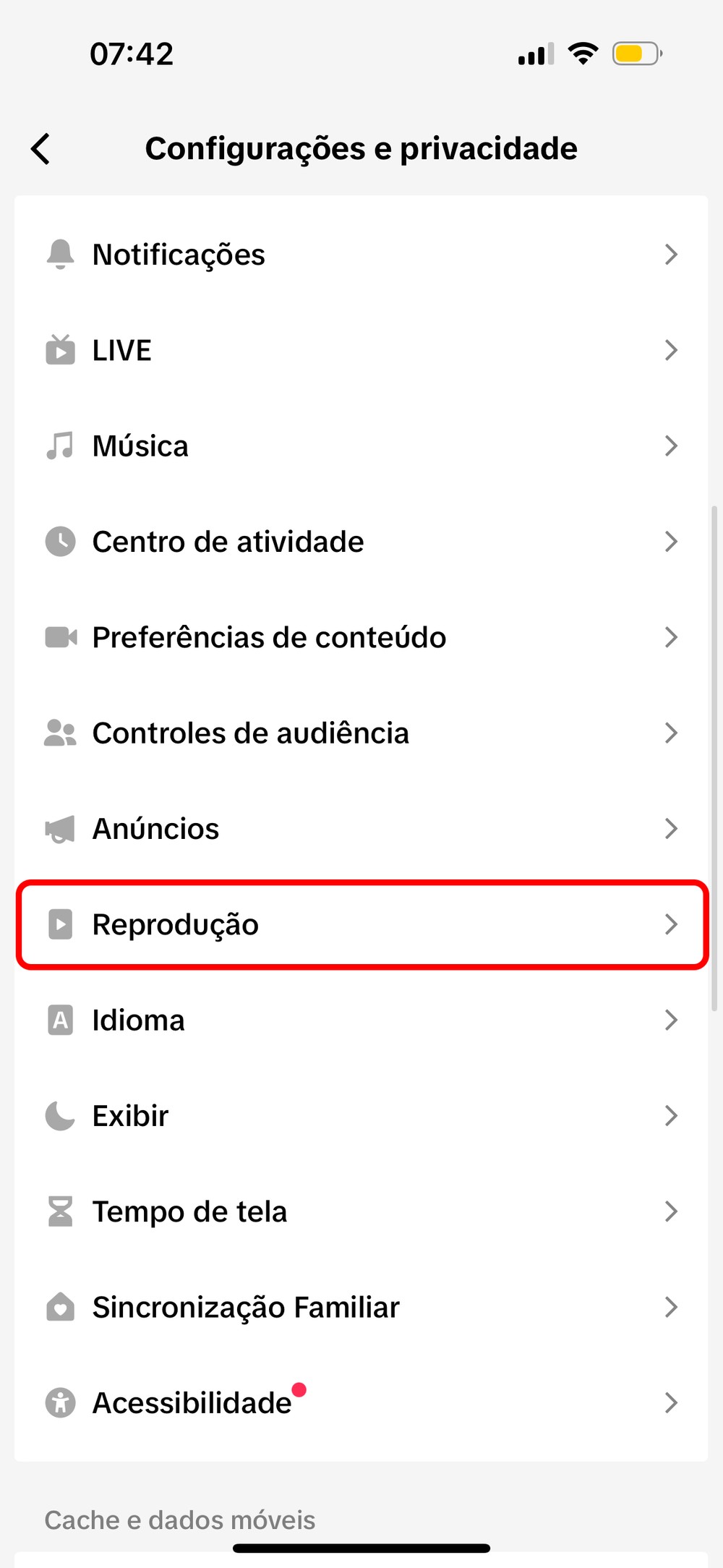
Task: Tap the video camera icon for Preferências
Action: pyautogui.click(x=60, y=637)
